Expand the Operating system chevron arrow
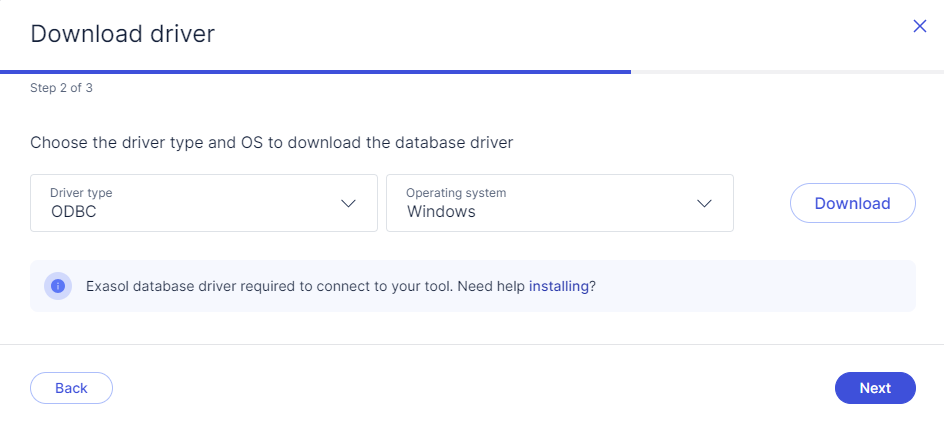Screen dimensions: 944x429 click(704, 203)
